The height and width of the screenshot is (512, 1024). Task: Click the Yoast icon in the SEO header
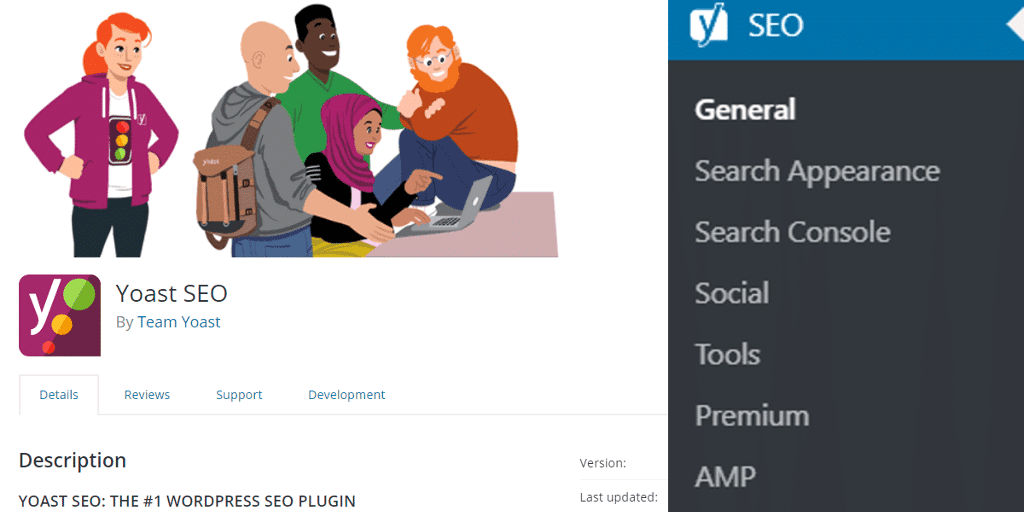[708, 25]
